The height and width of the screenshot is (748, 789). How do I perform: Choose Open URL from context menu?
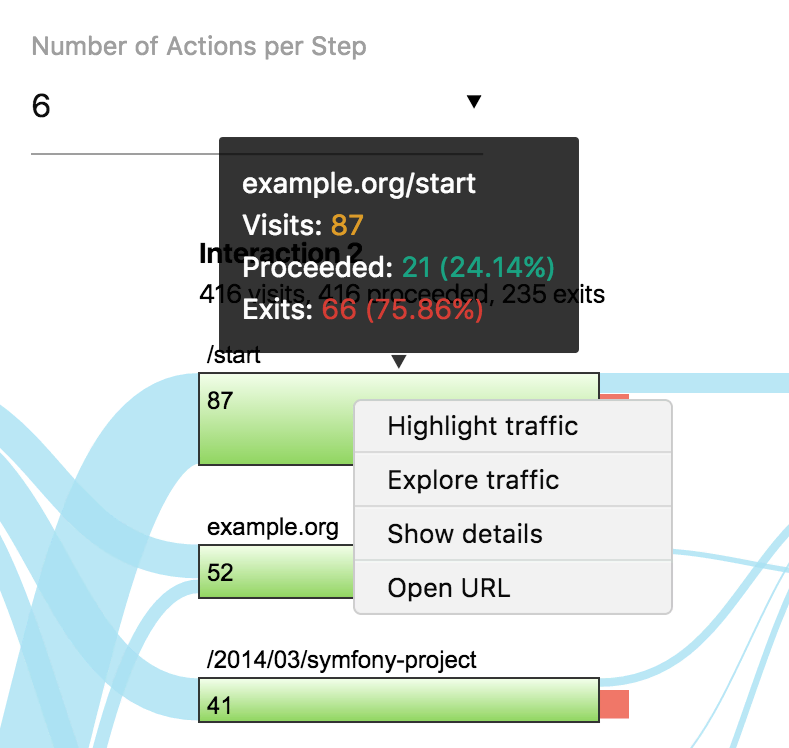click(449, 588)
